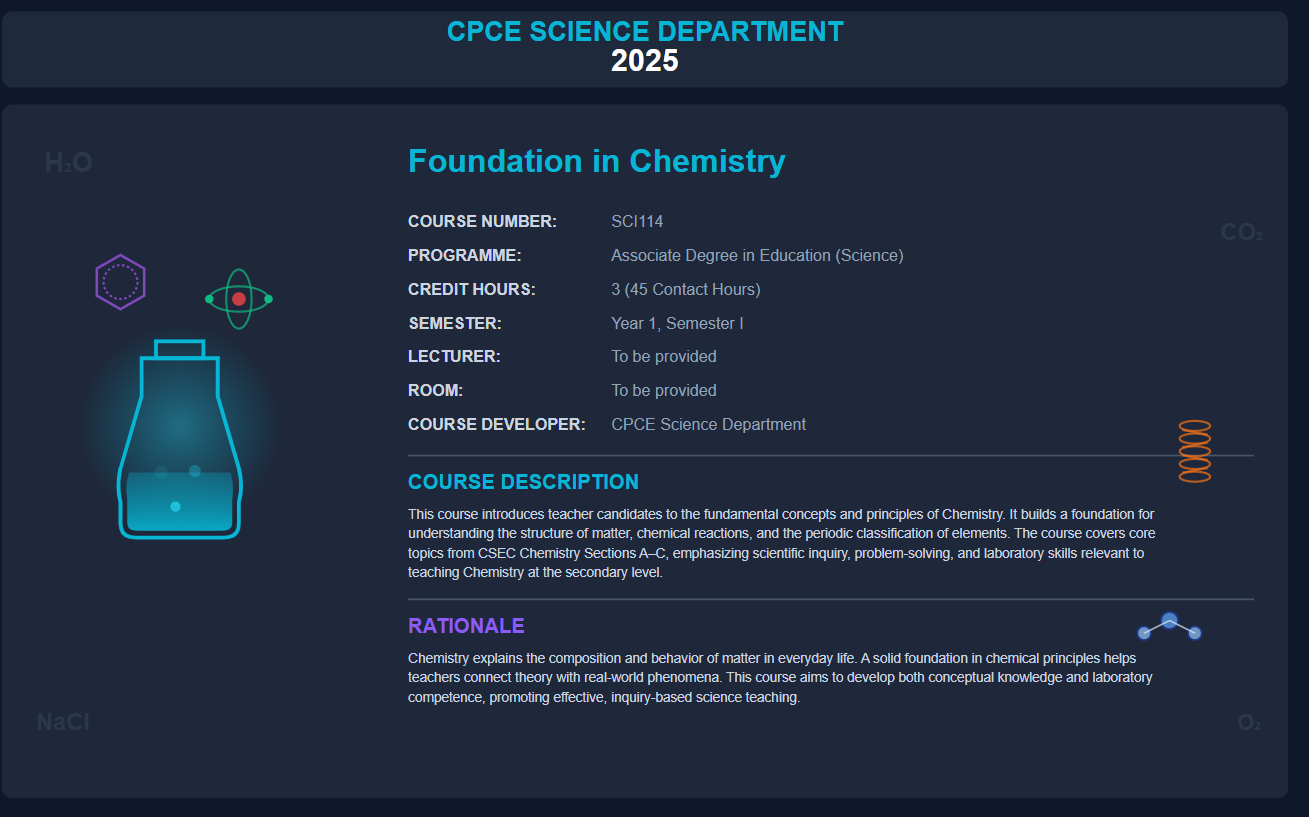Click the Course Description section heading
The width and height of the screenshot is (1309, 817).
[523, 482]
